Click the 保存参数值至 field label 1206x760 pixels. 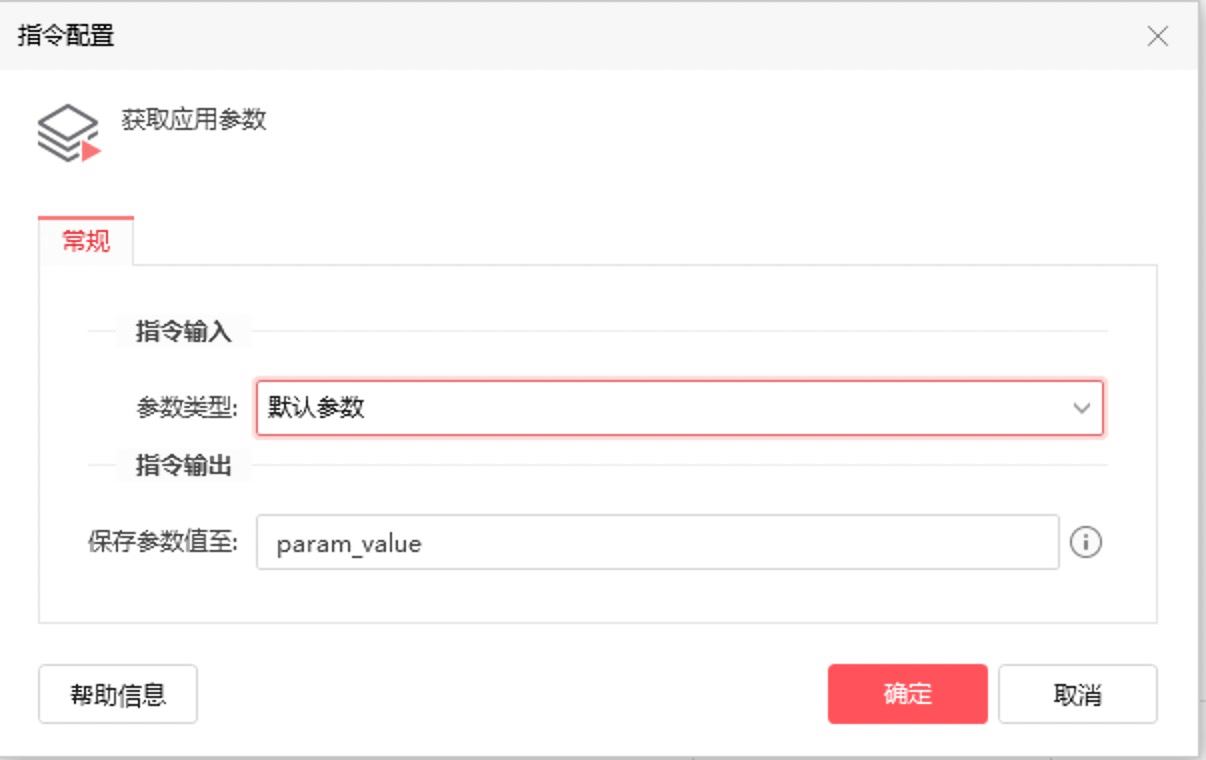click(162, 543)
